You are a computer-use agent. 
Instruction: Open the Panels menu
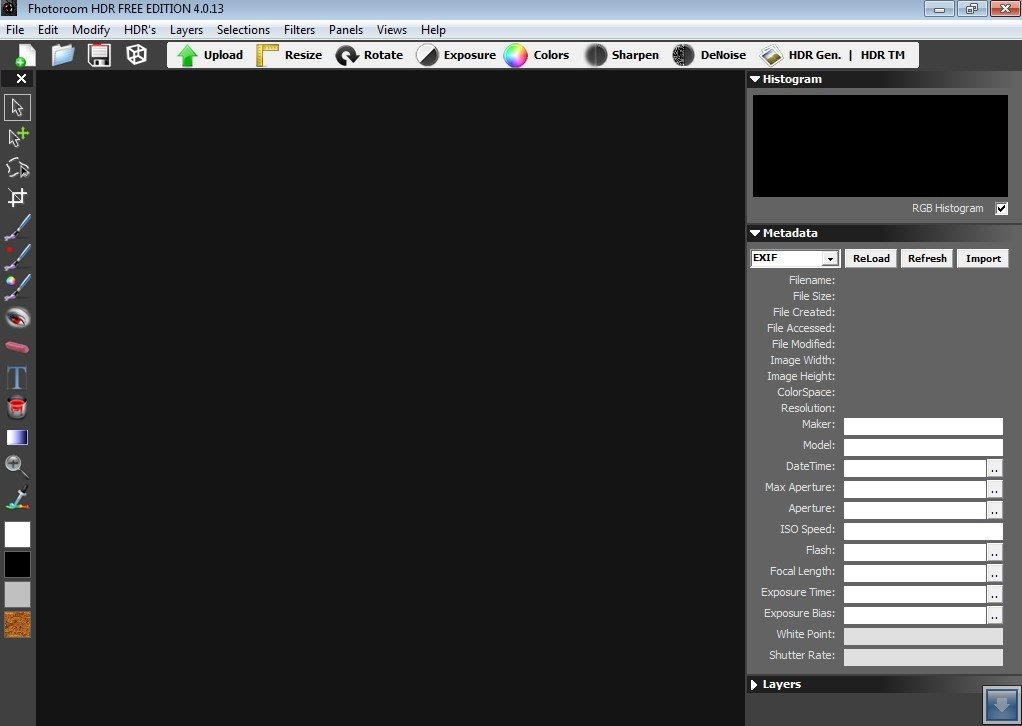[346, 30]
